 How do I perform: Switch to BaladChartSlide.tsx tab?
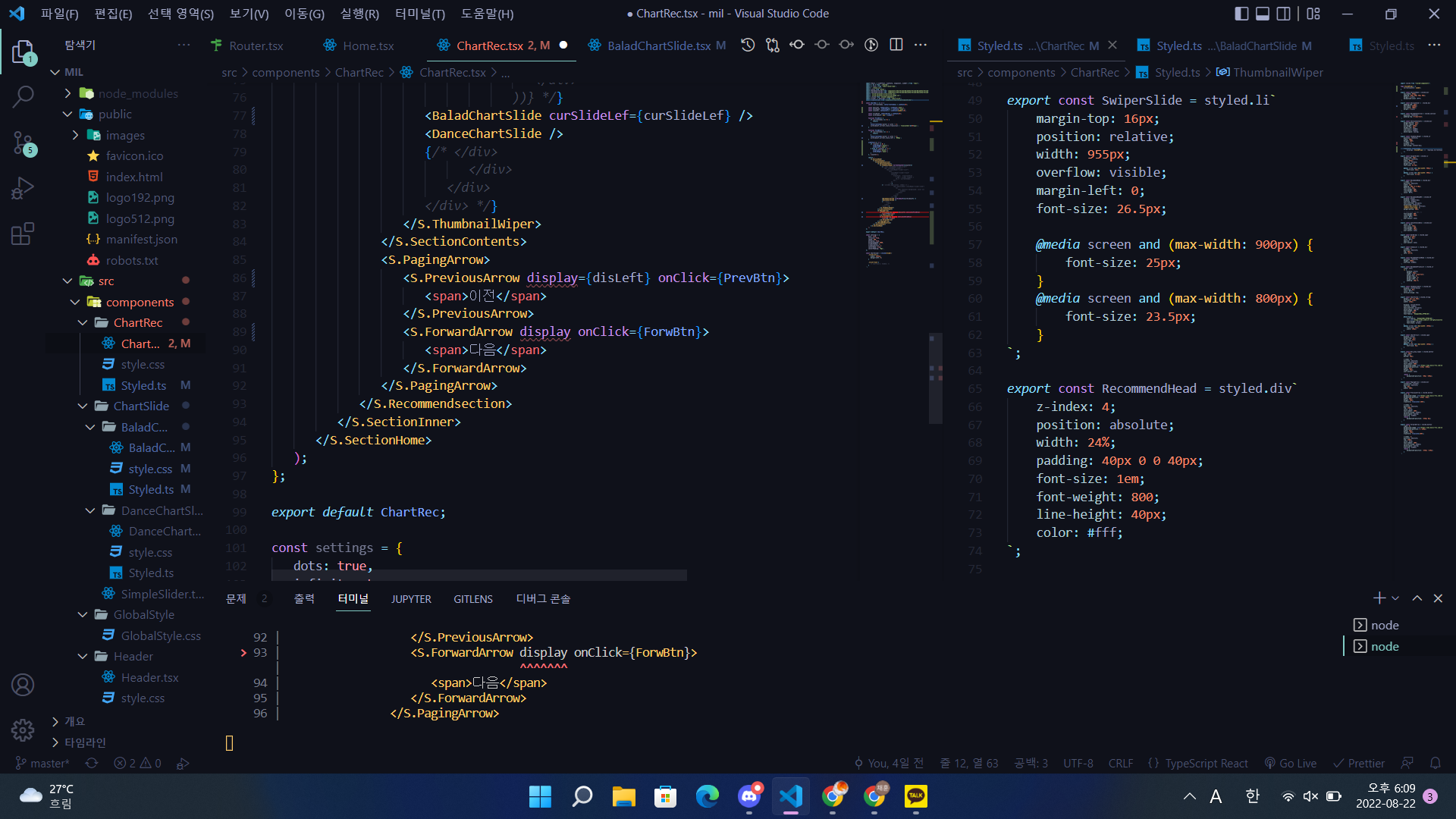(x=658, y=45)
